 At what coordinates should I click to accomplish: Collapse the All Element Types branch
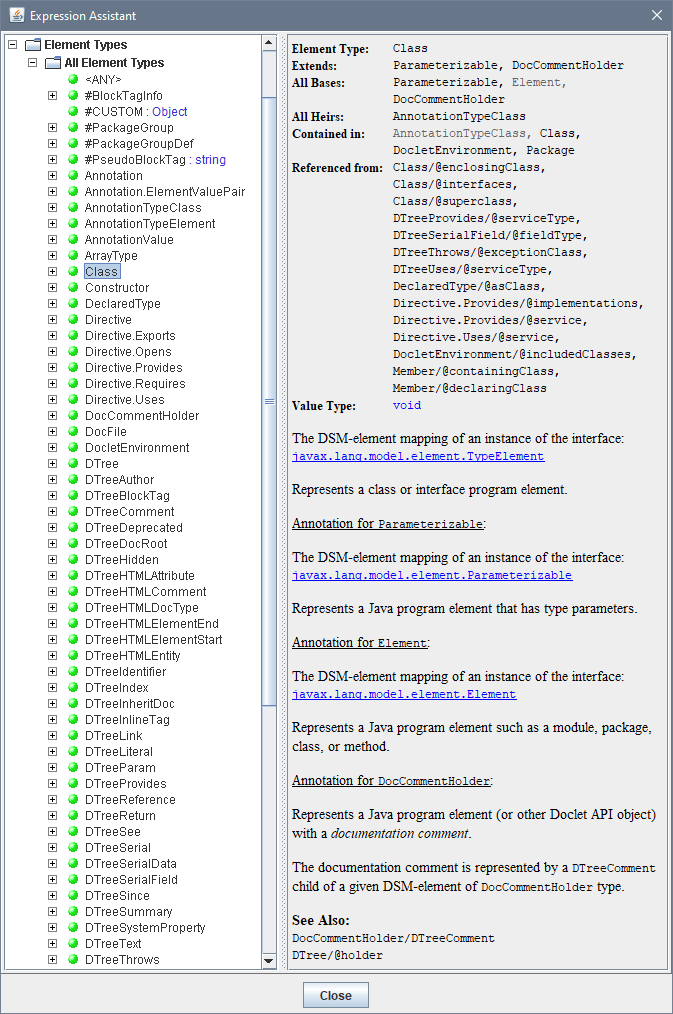tap(33, 63)
